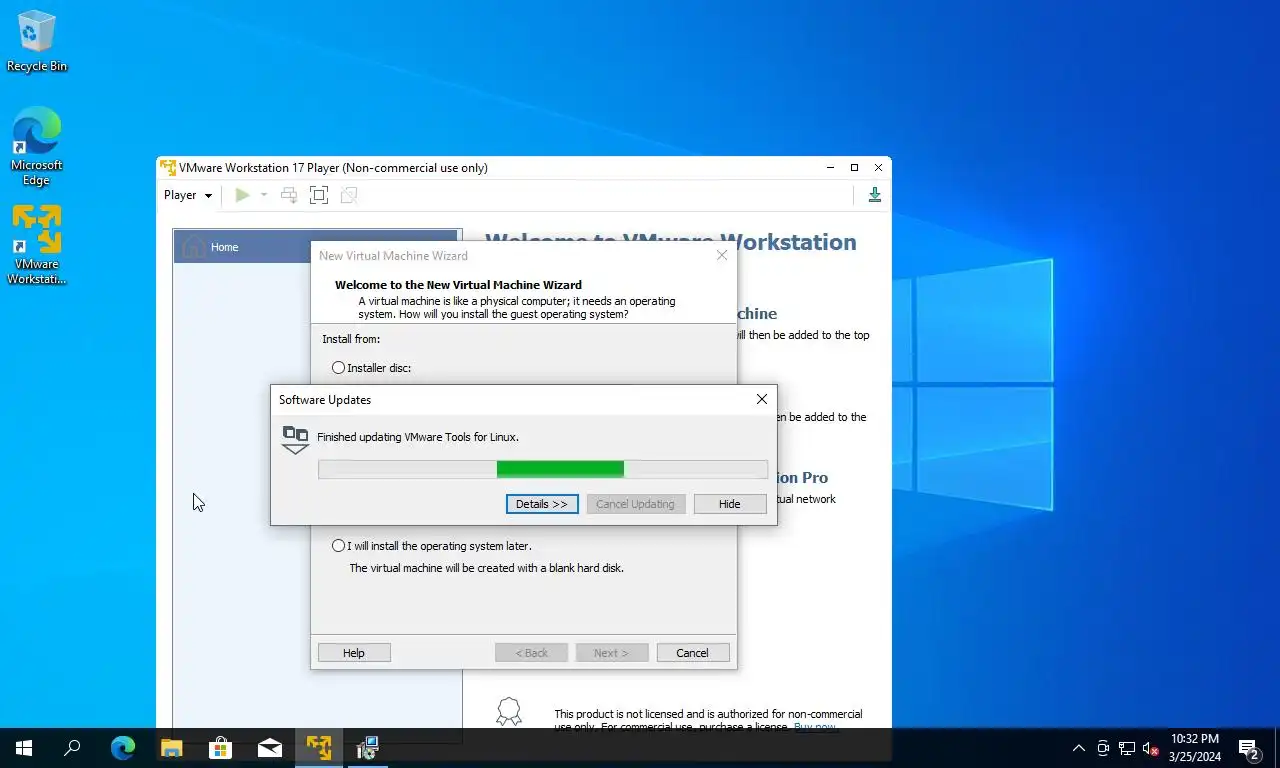Click the installer taskbar icon next to VMware
Viewport: 1280px width, 768px height.
(x=368, y=748)
